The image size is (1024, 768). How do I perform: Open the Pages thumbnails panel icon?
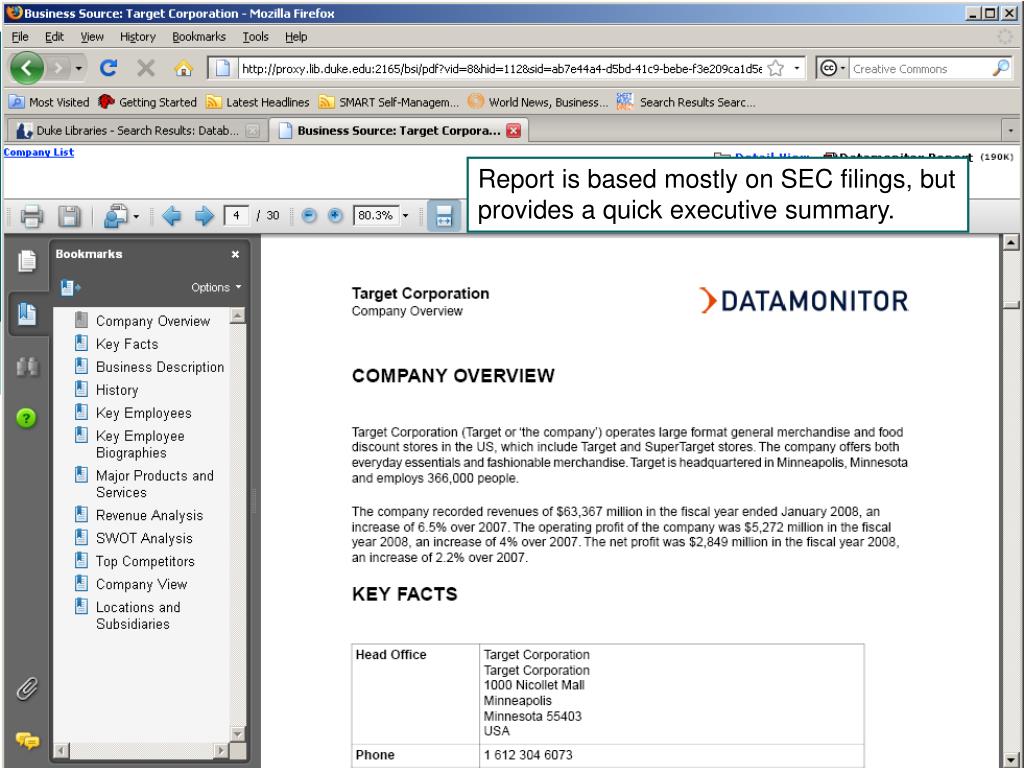coord(27,261)
